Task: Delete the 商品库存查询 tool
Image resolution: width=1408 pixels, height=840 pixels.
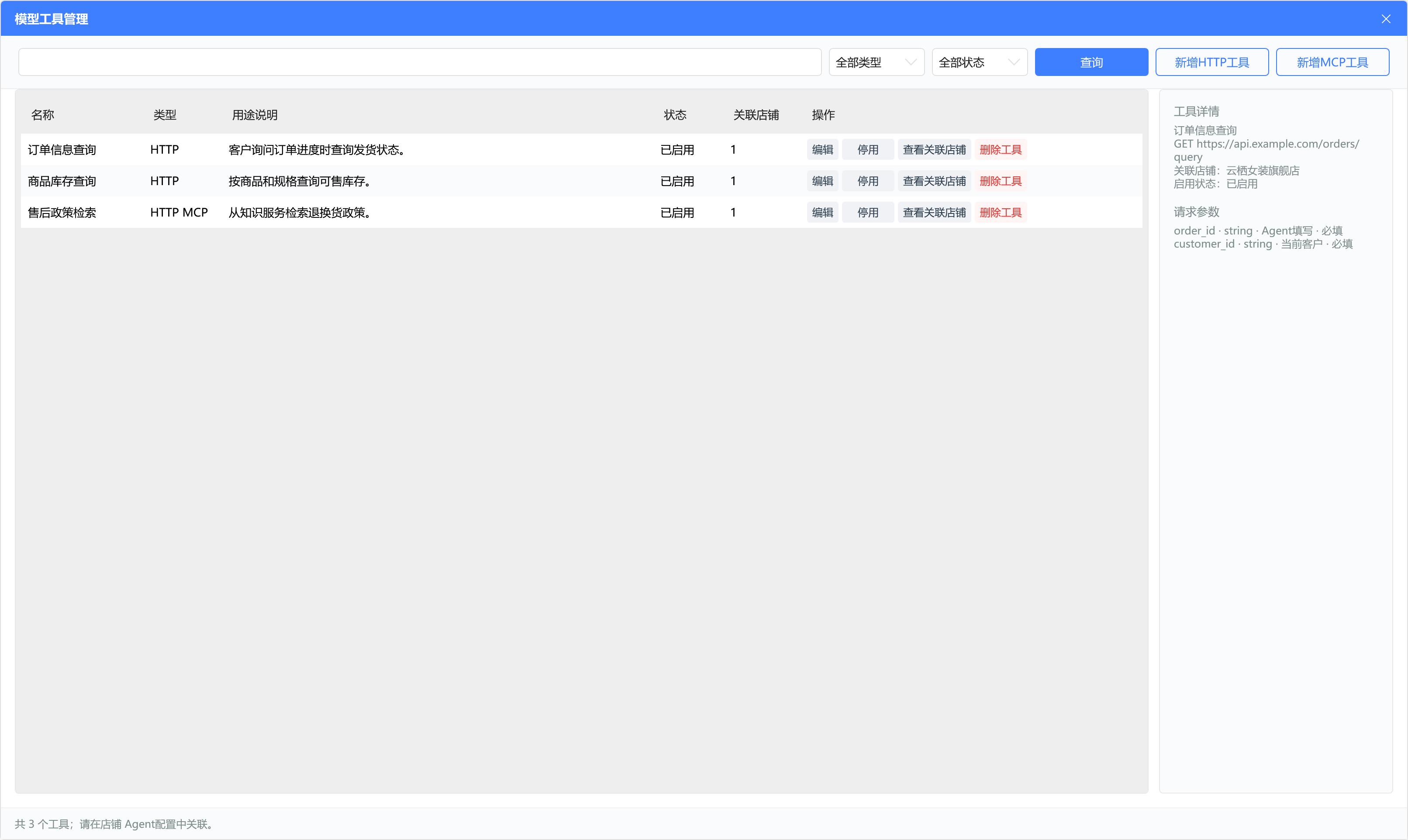Action: pos(1001,181)
